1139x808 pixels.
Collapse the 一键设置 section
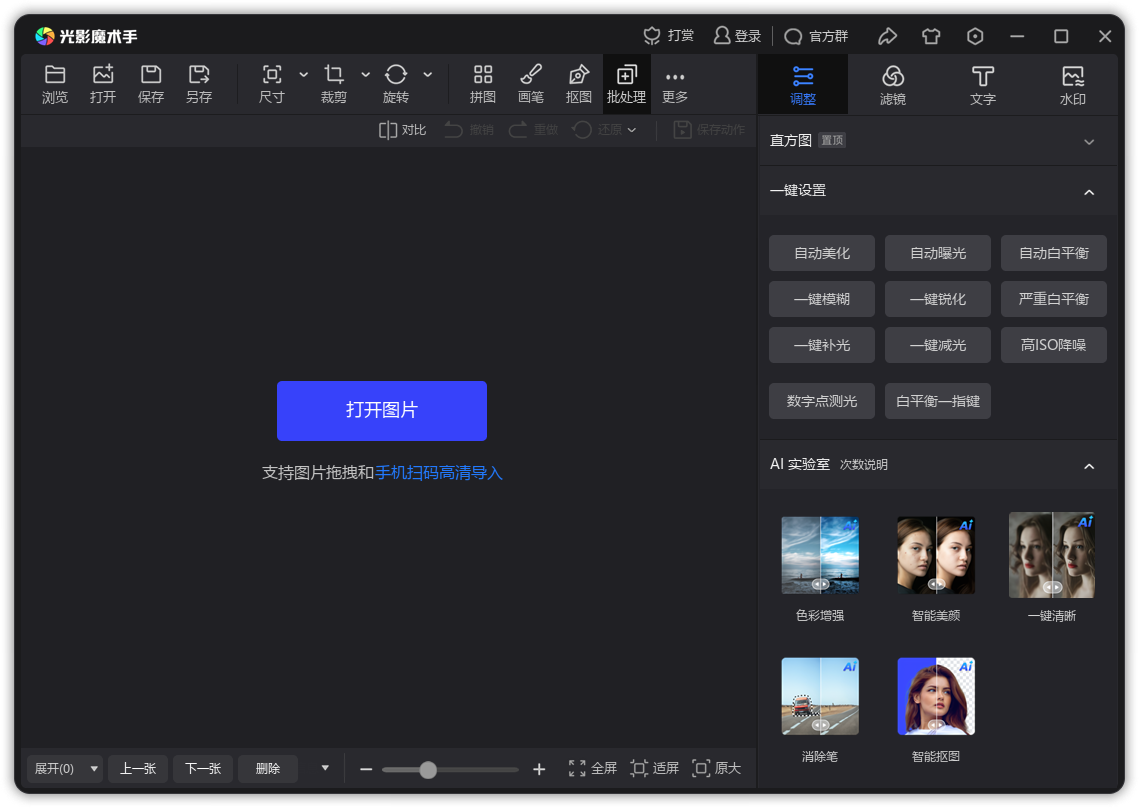tap(1089, 191)
